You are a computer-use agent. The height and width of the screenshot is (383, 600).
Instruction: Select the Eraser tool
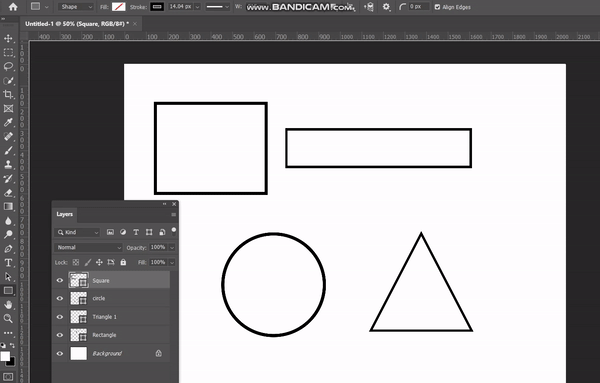click(8, 192)
